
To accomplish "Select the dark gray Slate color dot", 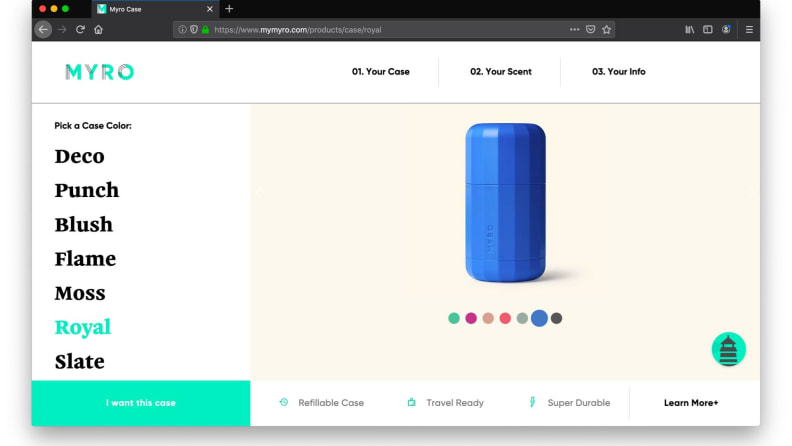I will click(556, 318).
